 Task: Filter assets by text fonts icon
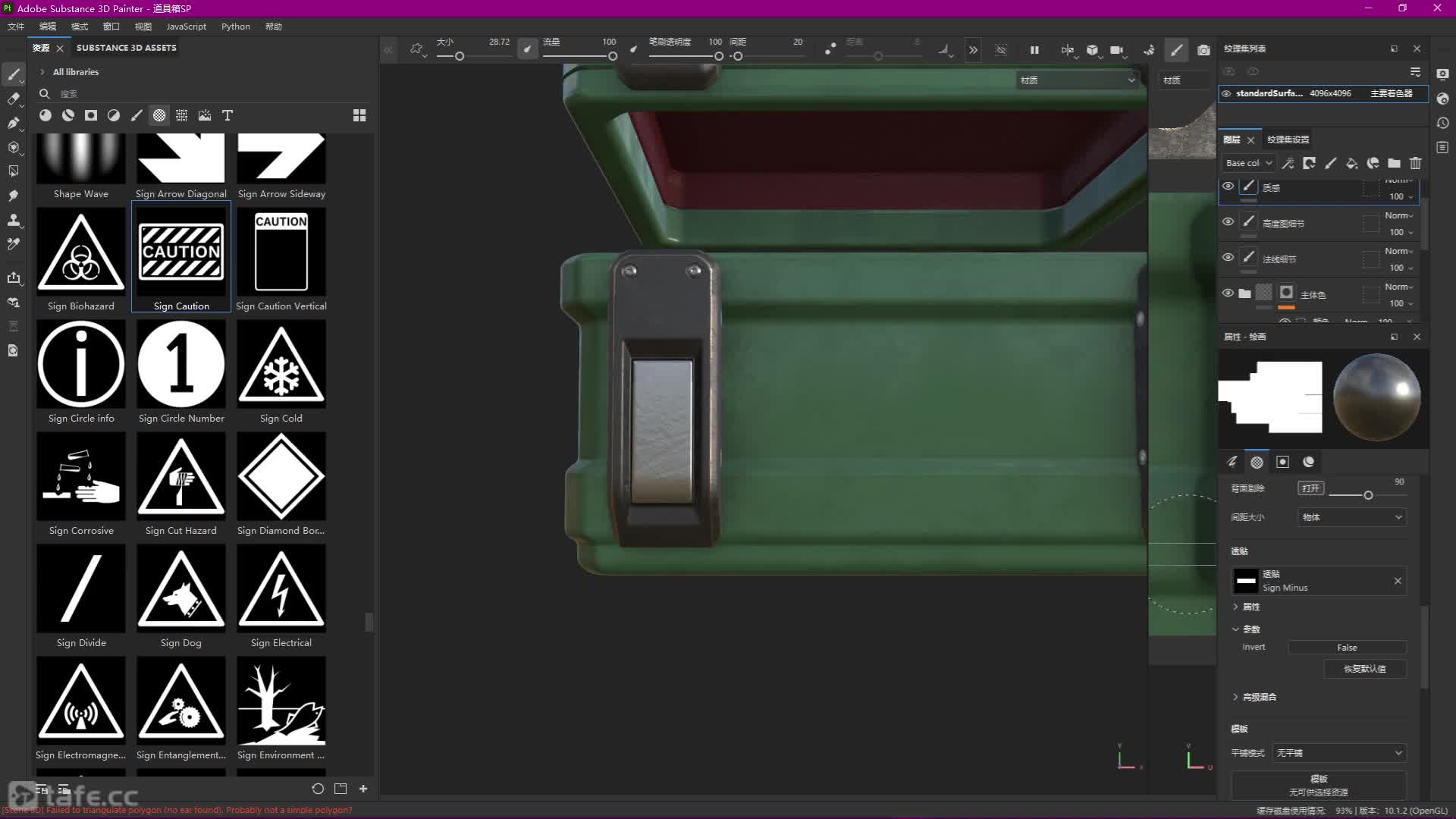click(x=227, y=115)
